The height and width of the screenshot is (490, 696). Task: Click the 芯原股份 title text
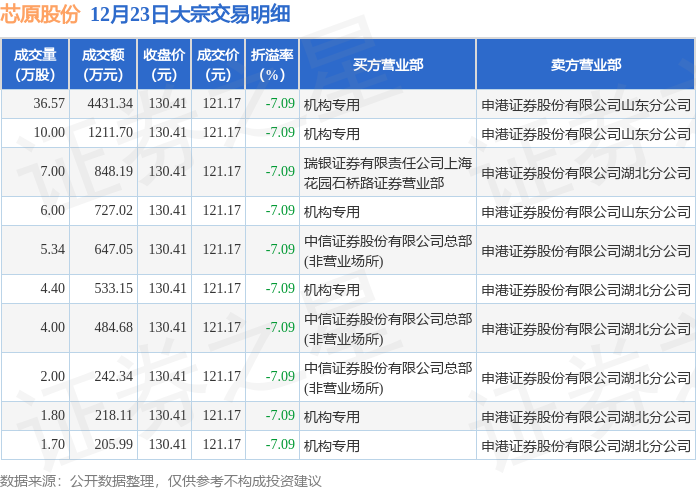pos(40,15)
